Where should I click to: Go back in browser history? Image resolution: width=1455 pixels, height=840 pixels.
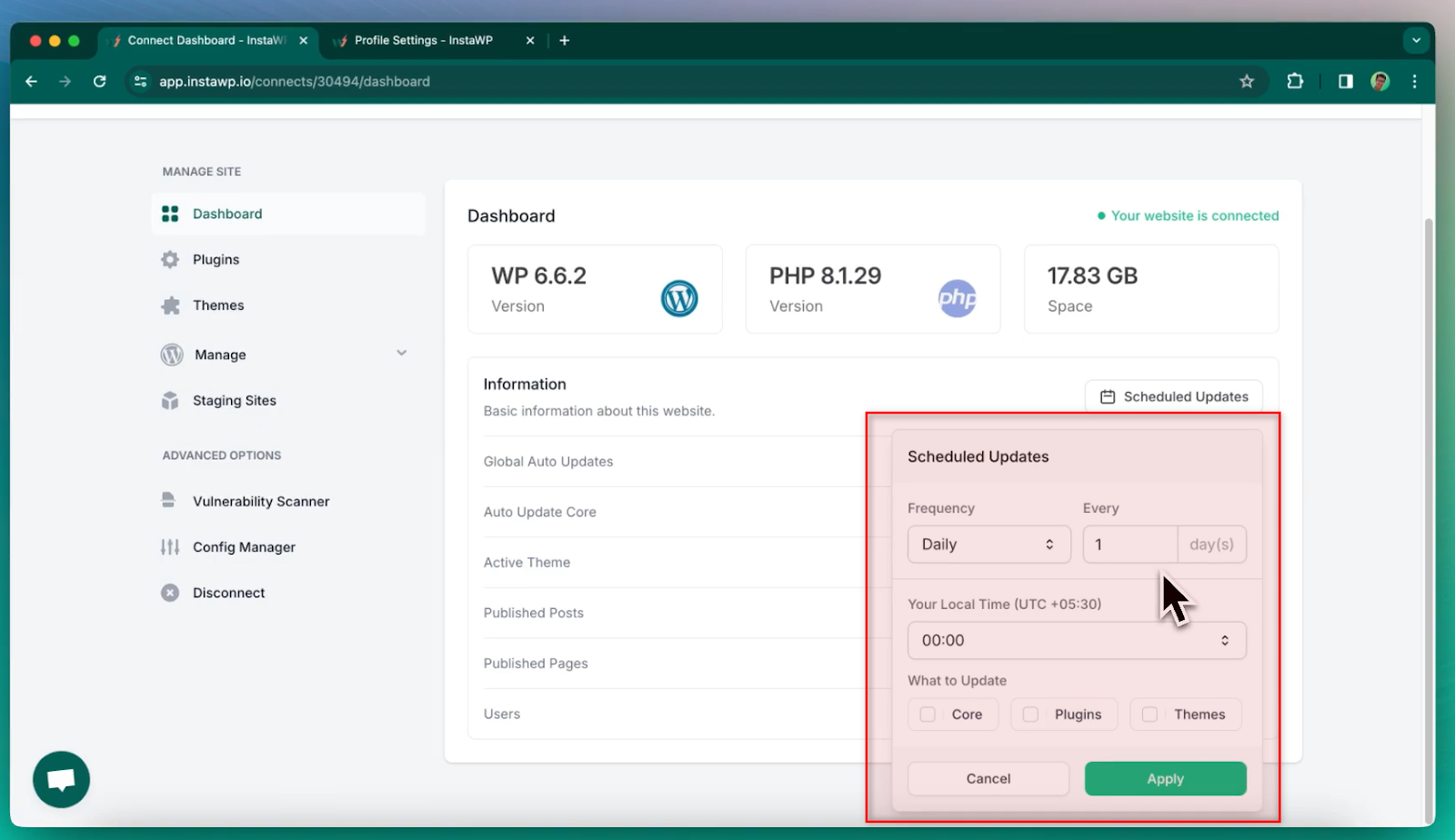pos(32,82)
